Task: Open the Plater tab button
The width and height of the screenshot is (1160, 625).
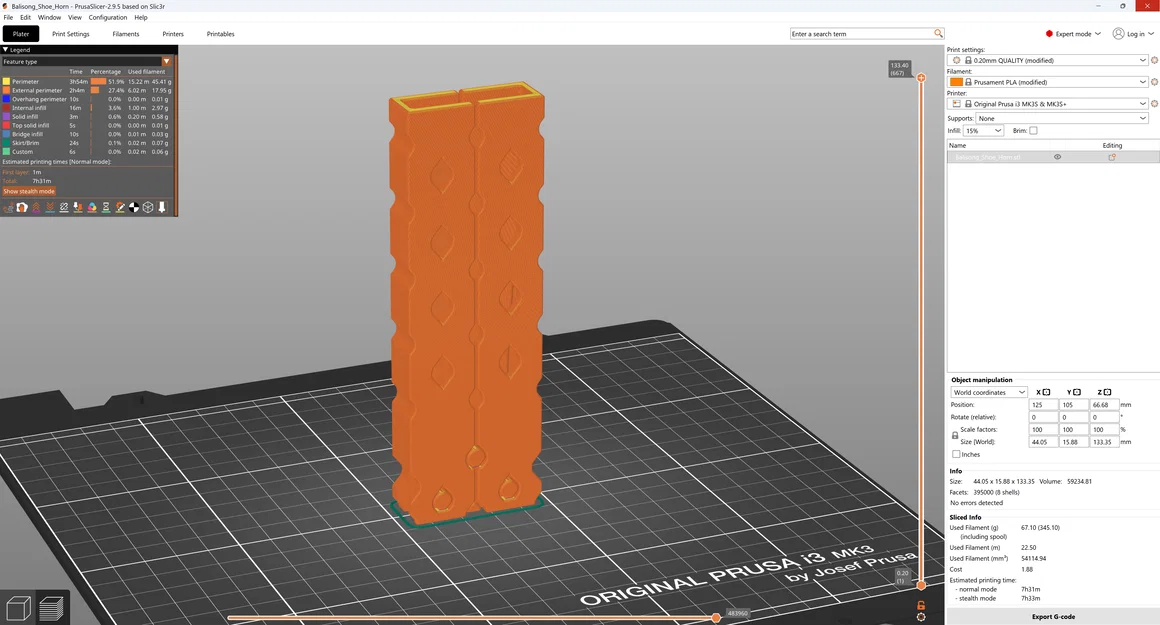Action: coord(21,34)
